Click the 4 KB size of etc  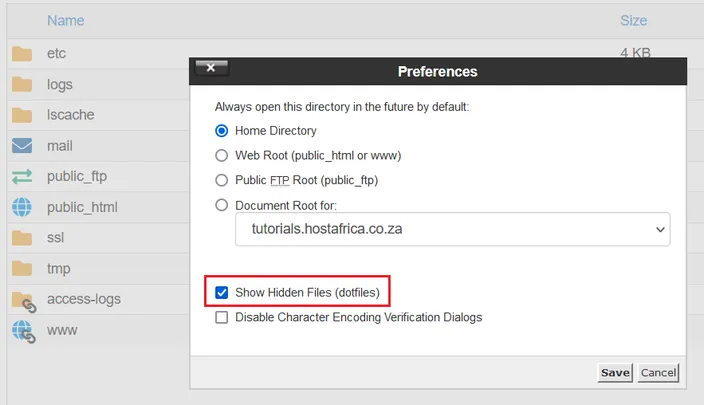point(635,53)
